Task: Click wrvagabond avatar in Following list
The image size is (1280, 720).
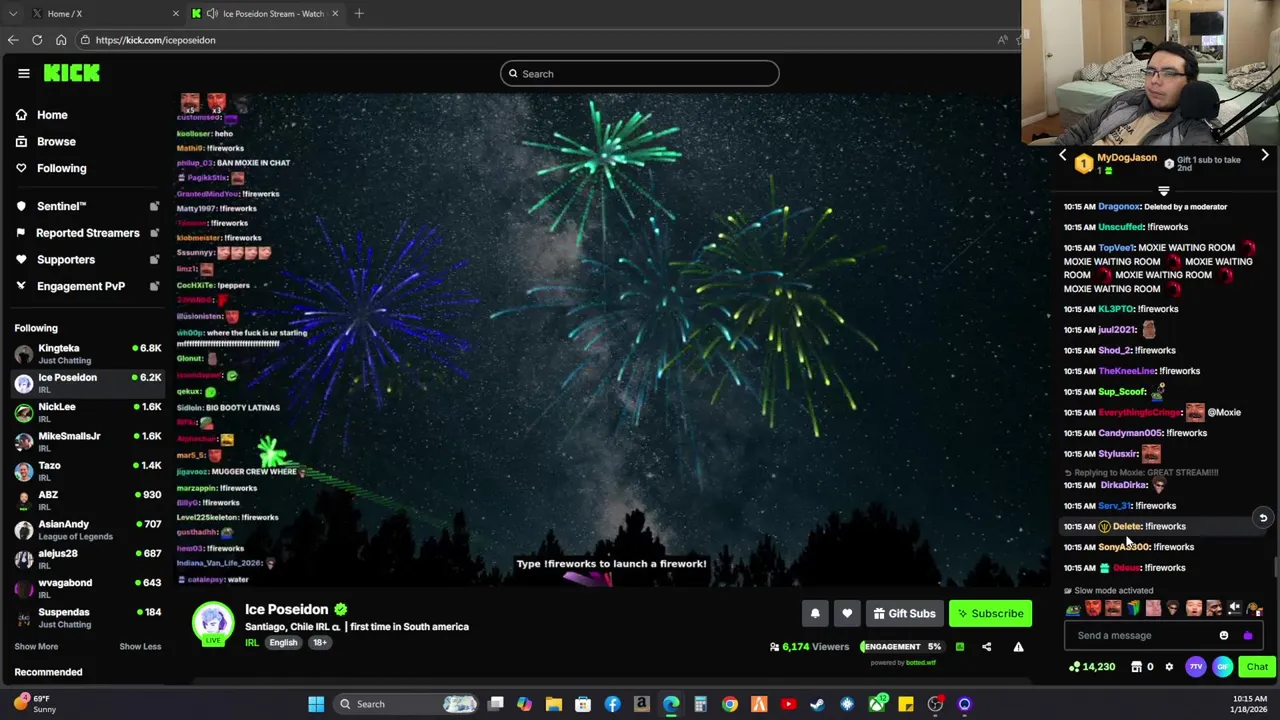Action: [x=24, y=588]
